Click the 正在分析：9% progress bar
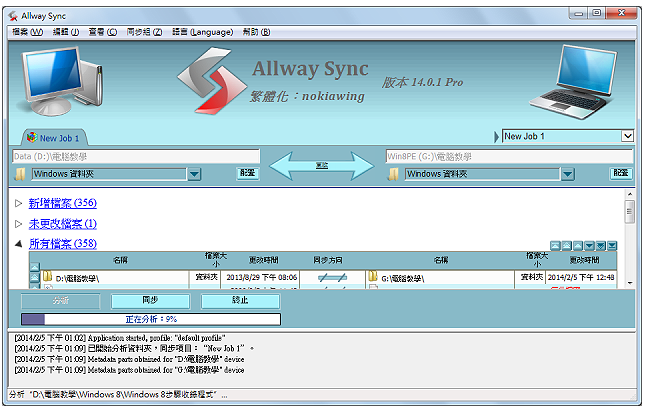This screenshot has width=645, height=406. tap(151, 319)
